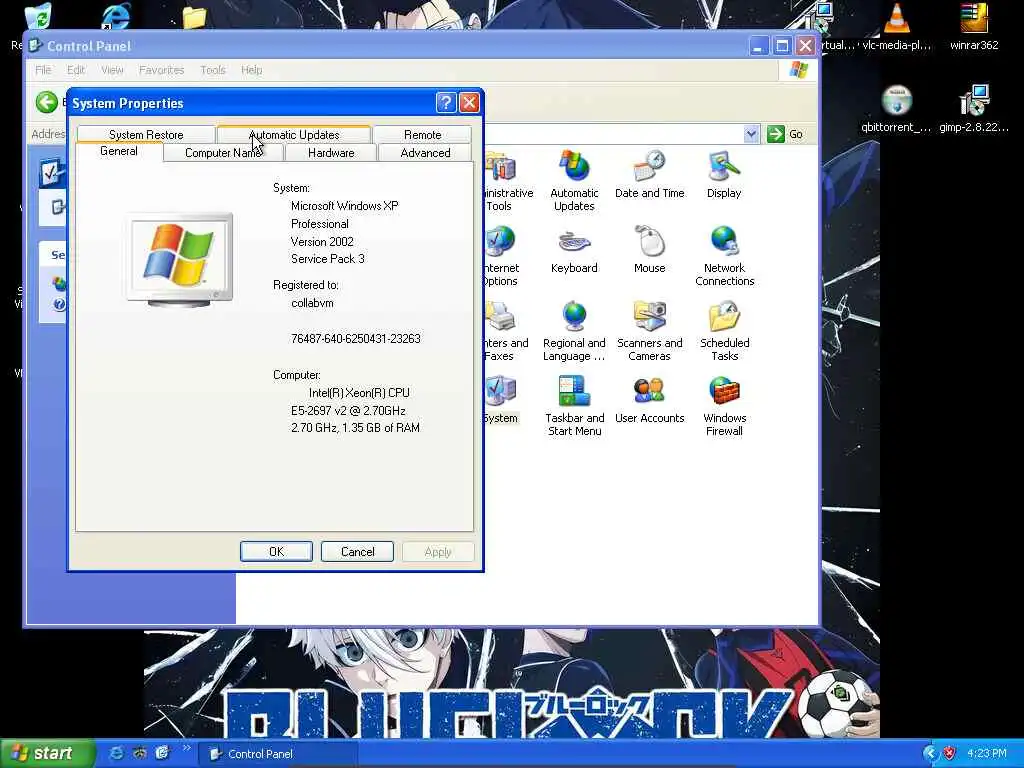Screen dimensions: 1024x768
Task: Open Printers and Faxes icon
Action: (x=506, y=331)
